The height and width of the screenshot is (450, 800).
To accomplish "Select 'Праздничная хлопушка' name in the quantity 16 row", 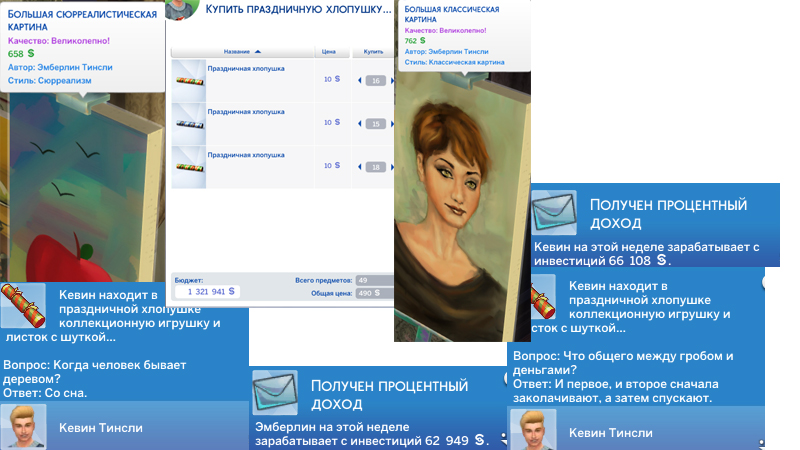I will 246,68.
